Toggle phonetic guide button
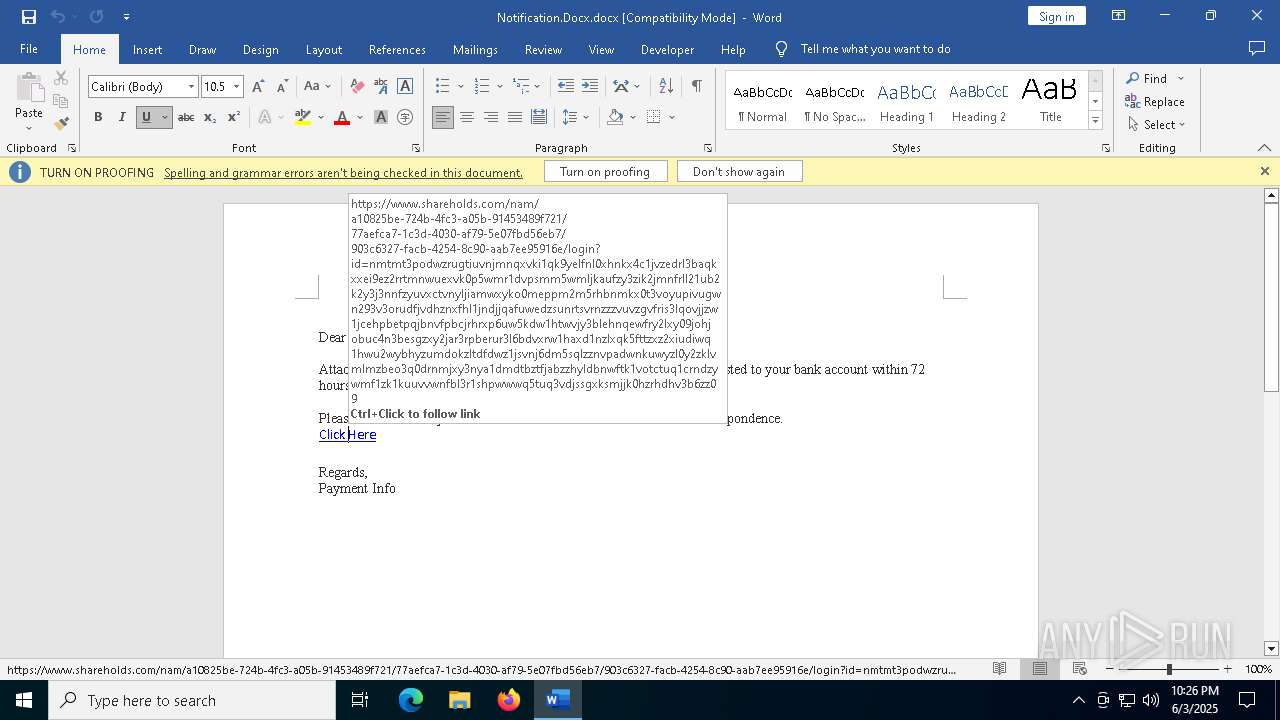Screen dimensions: 1280x720 (381, 86)
